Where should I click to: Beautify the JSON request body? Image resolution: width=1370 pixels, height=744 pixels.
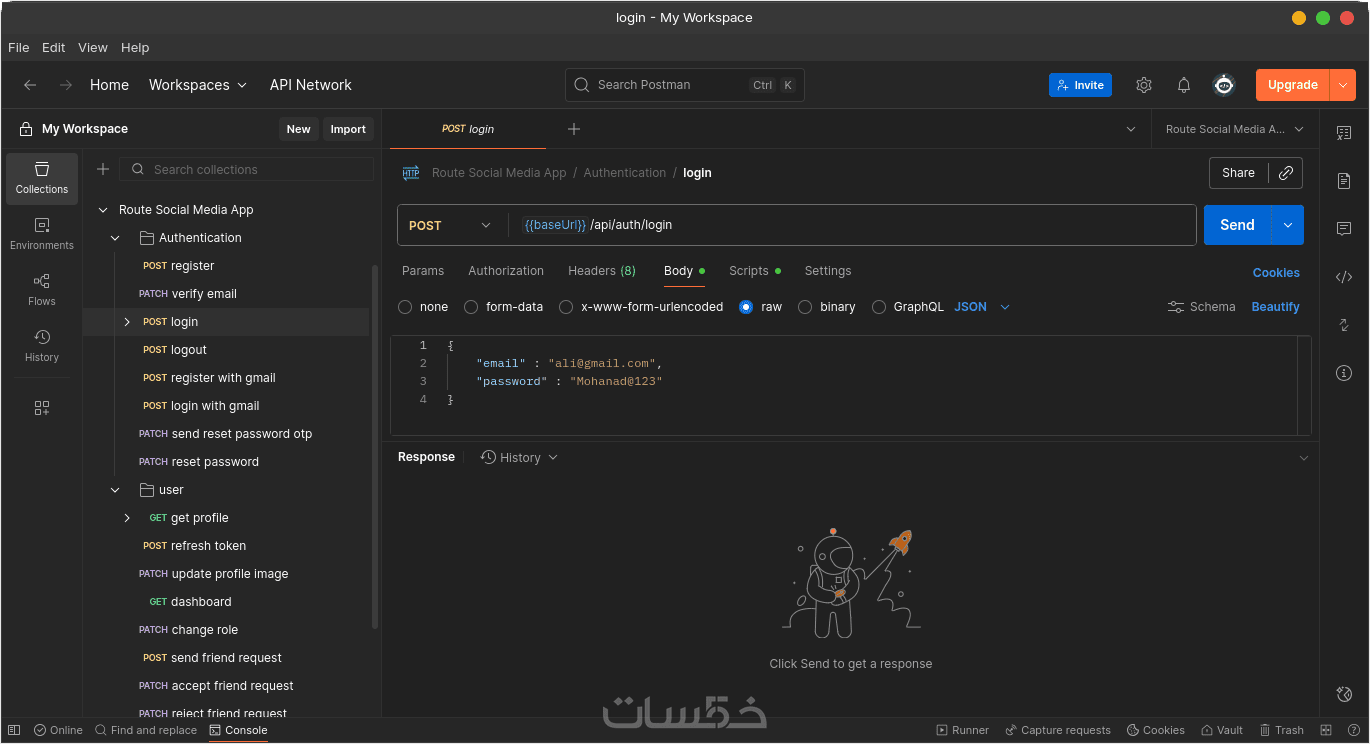tap(1276, 307)
